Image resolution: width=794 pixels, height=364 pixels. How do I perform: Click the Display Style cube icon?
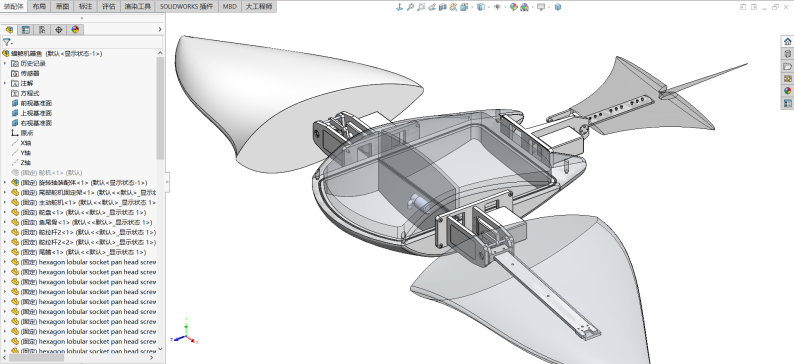point(481,7)
